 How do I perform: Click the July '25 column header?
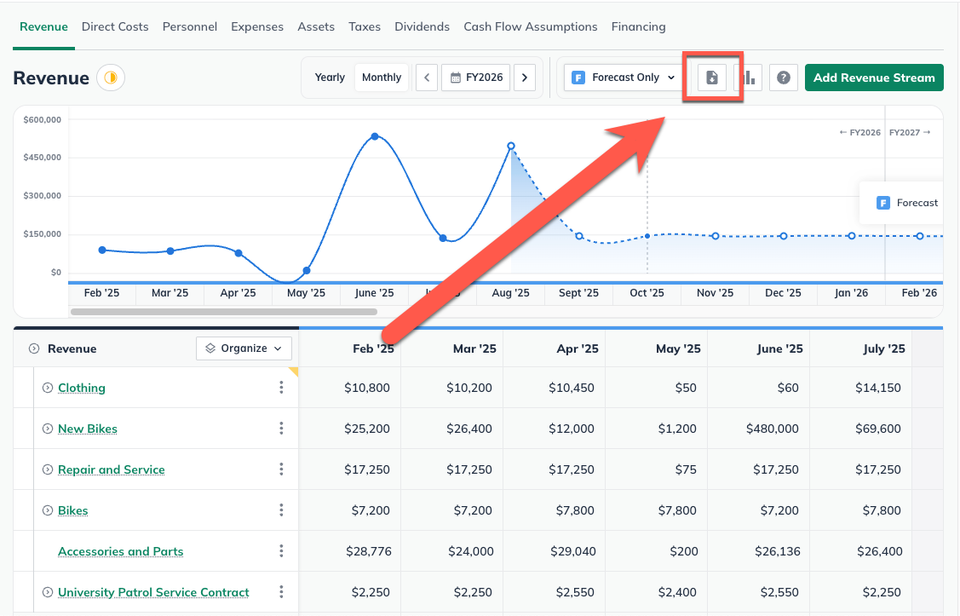tap(884, 348)
